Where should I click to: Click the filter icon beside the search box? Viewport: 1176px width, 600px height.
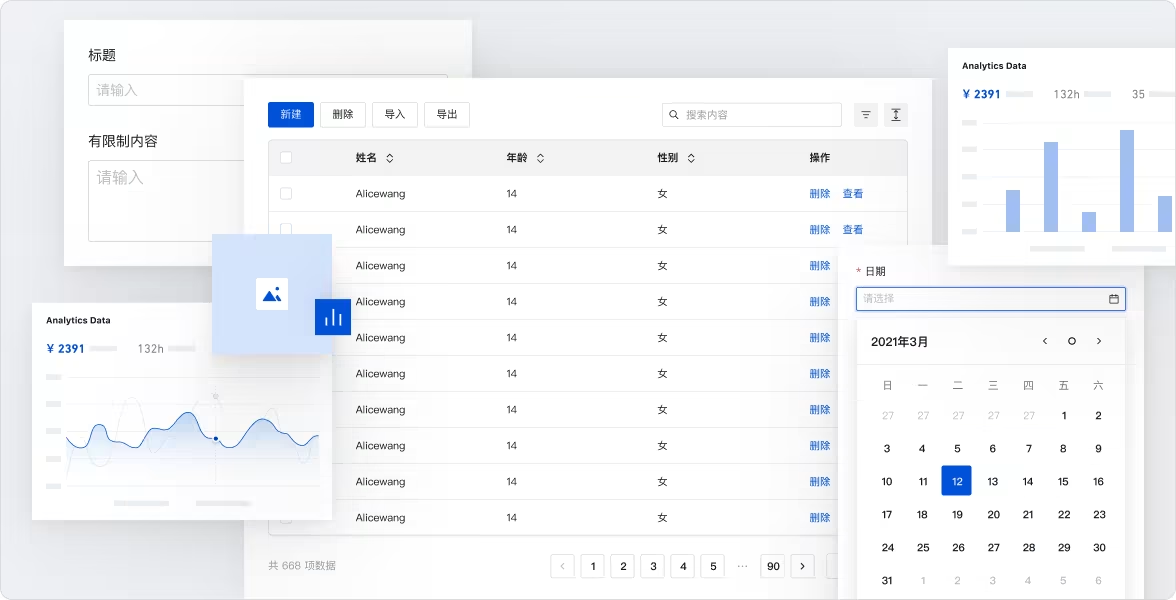click(x=866, y=115)
